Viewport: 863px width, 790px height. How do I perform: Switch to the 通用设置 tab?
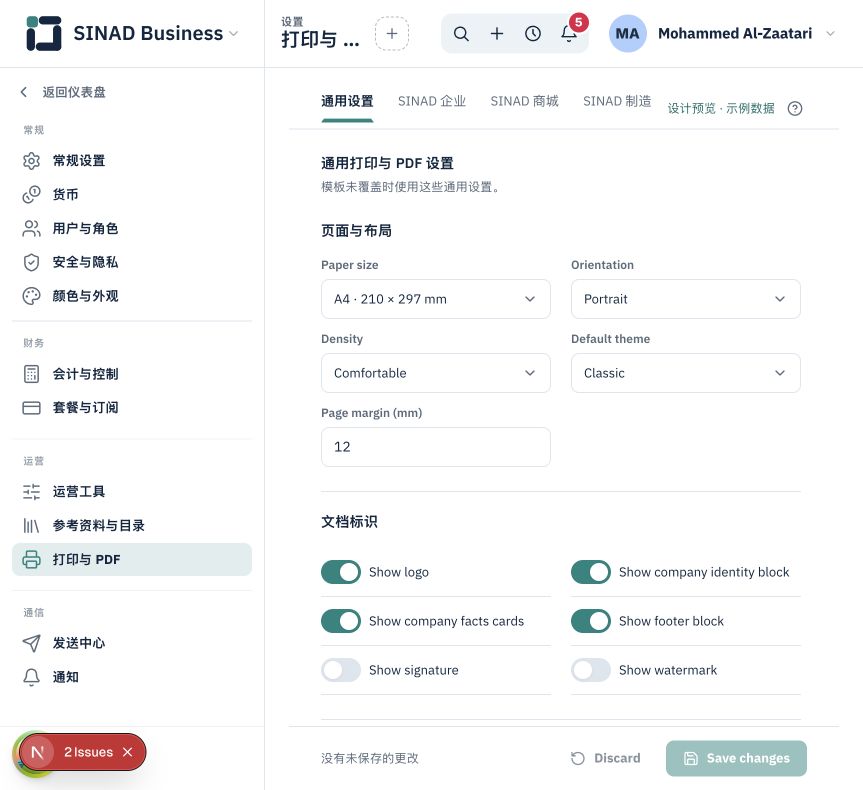tap(347, 101)
